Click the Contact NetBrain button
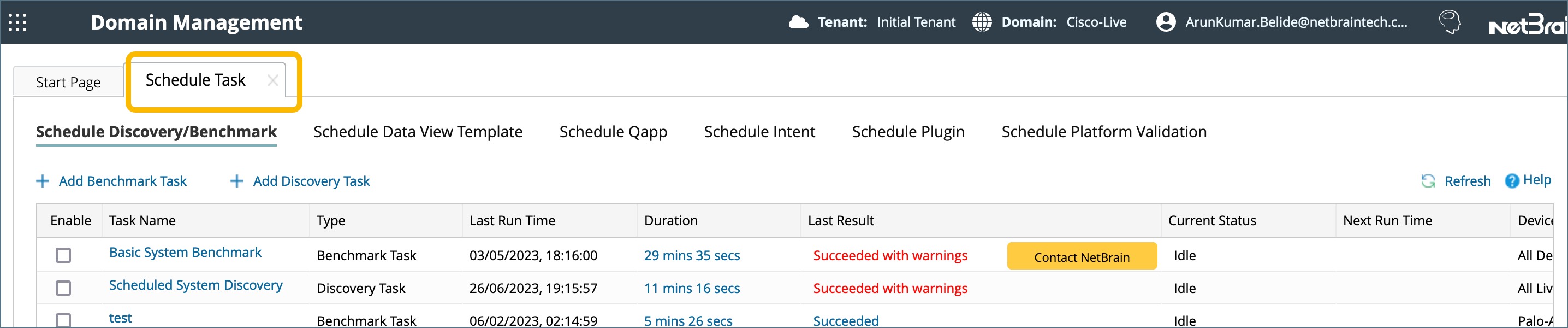The image size is (1568, 328). tap(1081, 257)
